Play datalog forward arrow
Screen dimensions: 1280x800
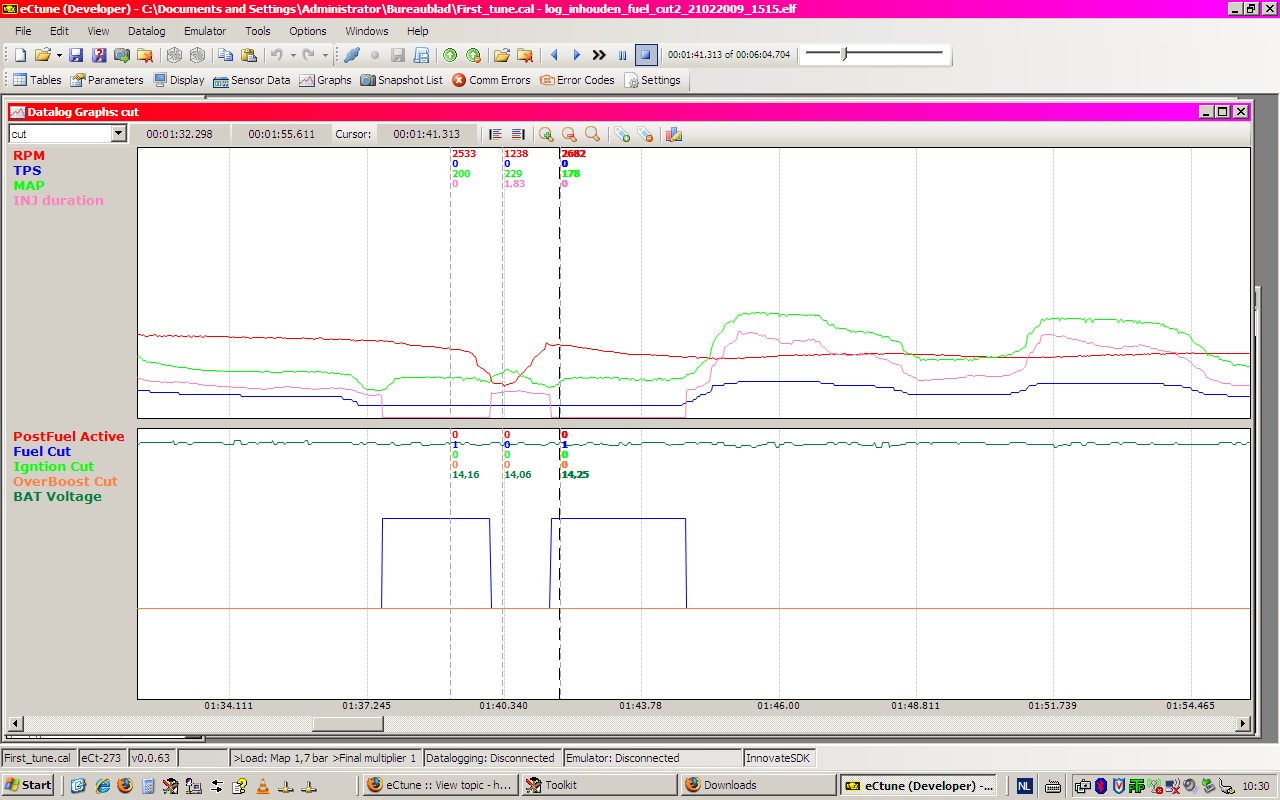[x=576, y=55]
